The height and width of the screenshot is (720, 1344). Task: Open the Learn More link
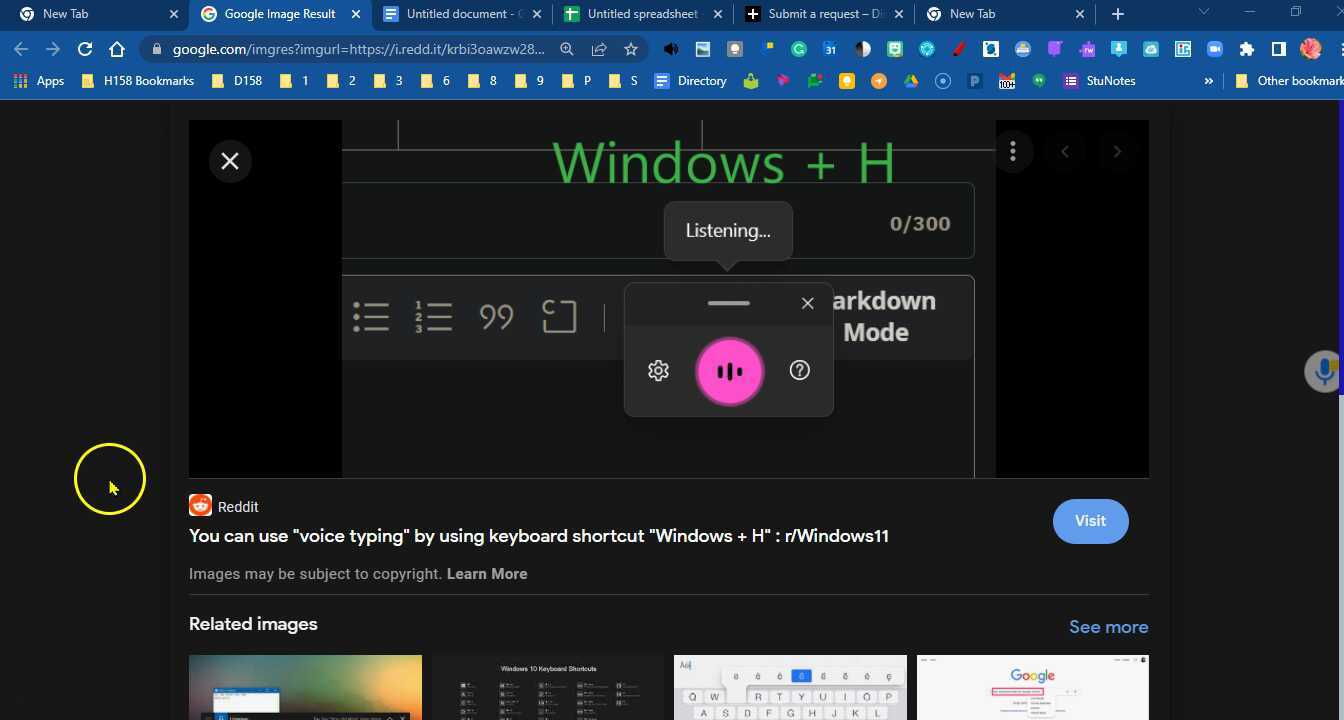(487, 573)
